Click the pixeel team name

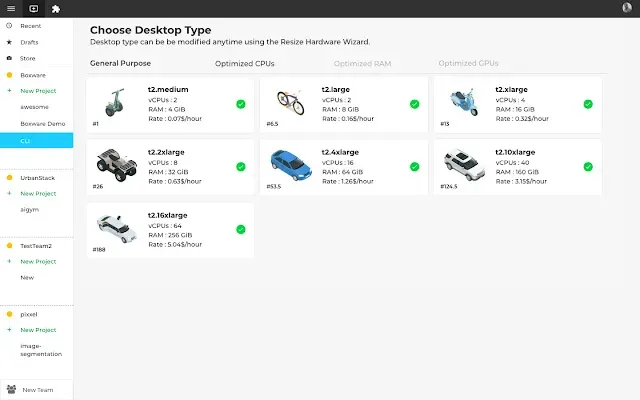point(29,314)
